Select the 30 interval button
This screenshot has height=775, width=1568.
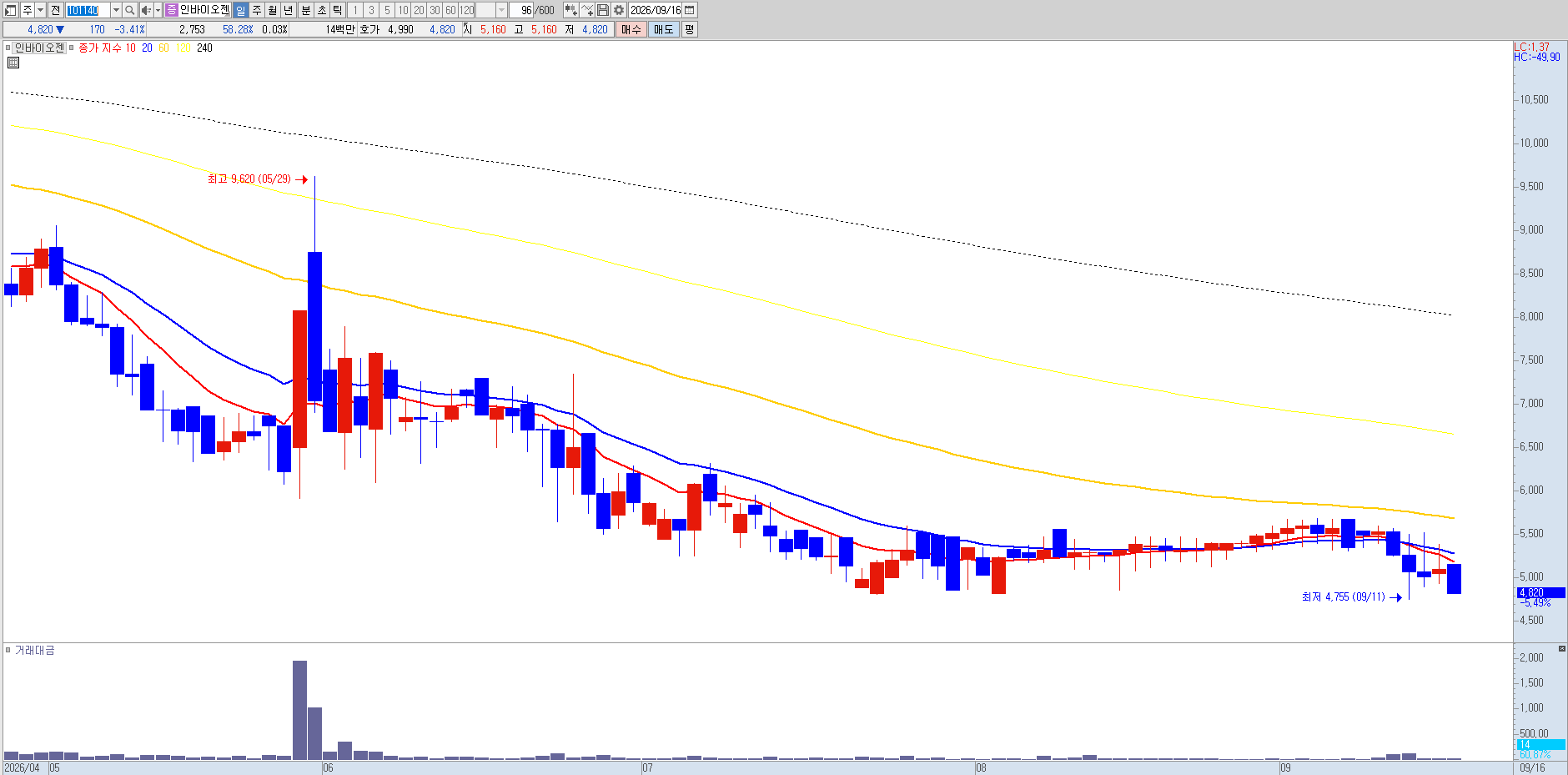click(435, 10)
